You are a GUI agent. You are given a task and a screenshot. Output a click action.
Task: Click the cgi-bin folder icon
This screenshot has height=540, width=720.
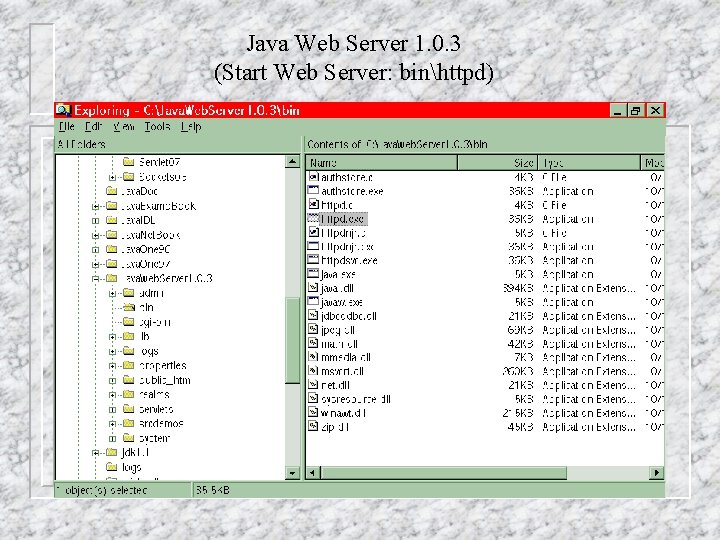(129, 321)
